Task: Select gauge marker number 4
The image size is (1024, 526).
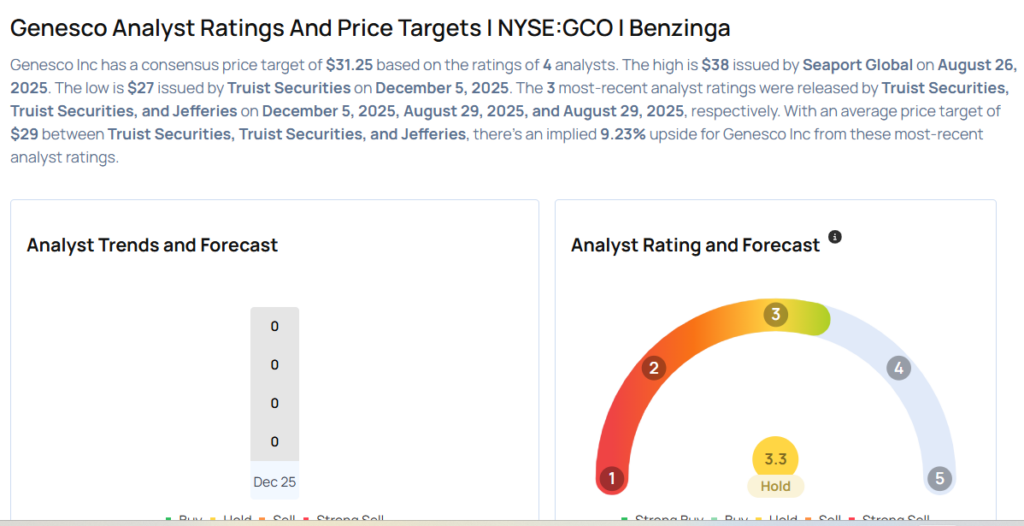Action: [x=899, y=368]
